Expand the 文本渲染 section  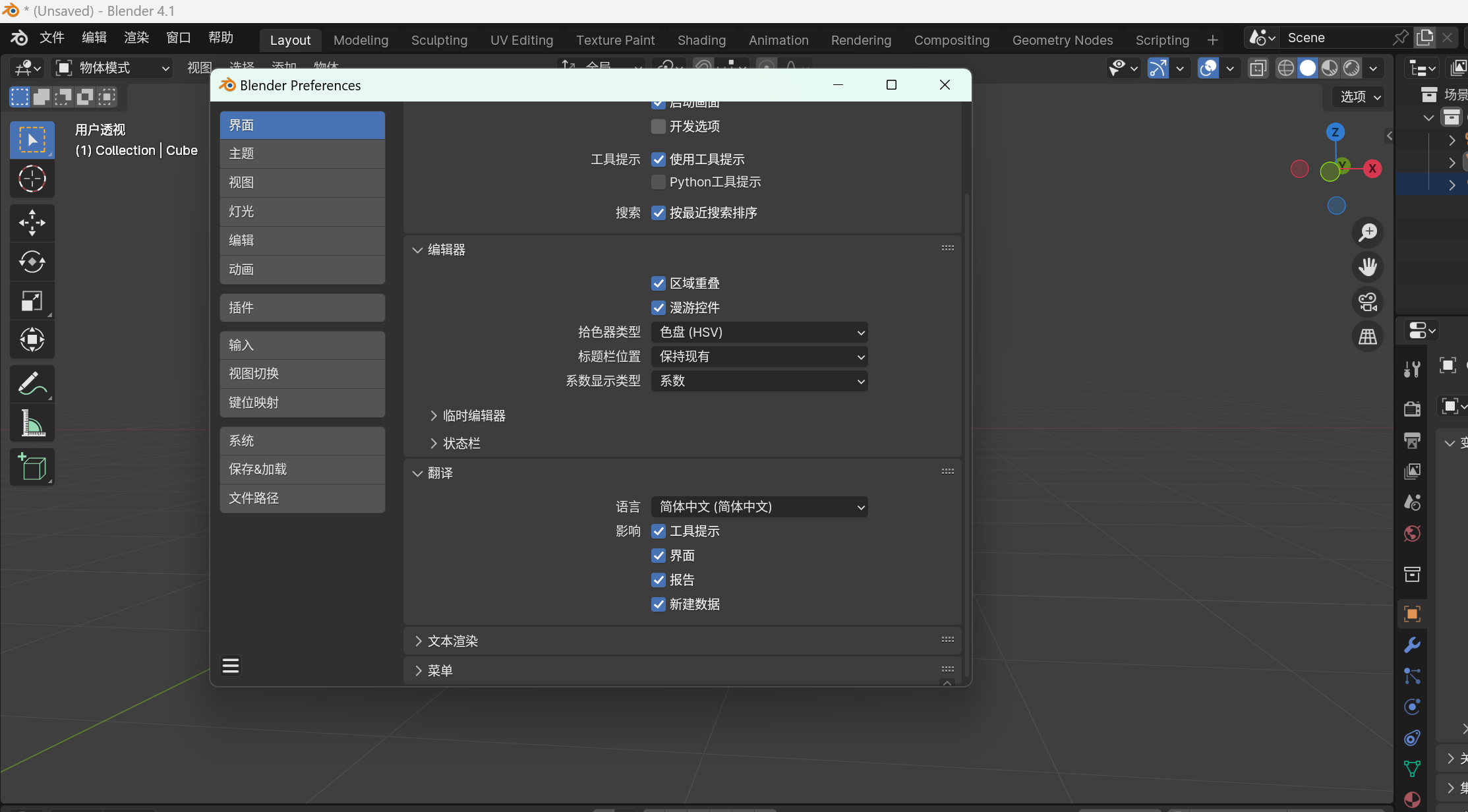pyautogui.click(x=452, y=641)
